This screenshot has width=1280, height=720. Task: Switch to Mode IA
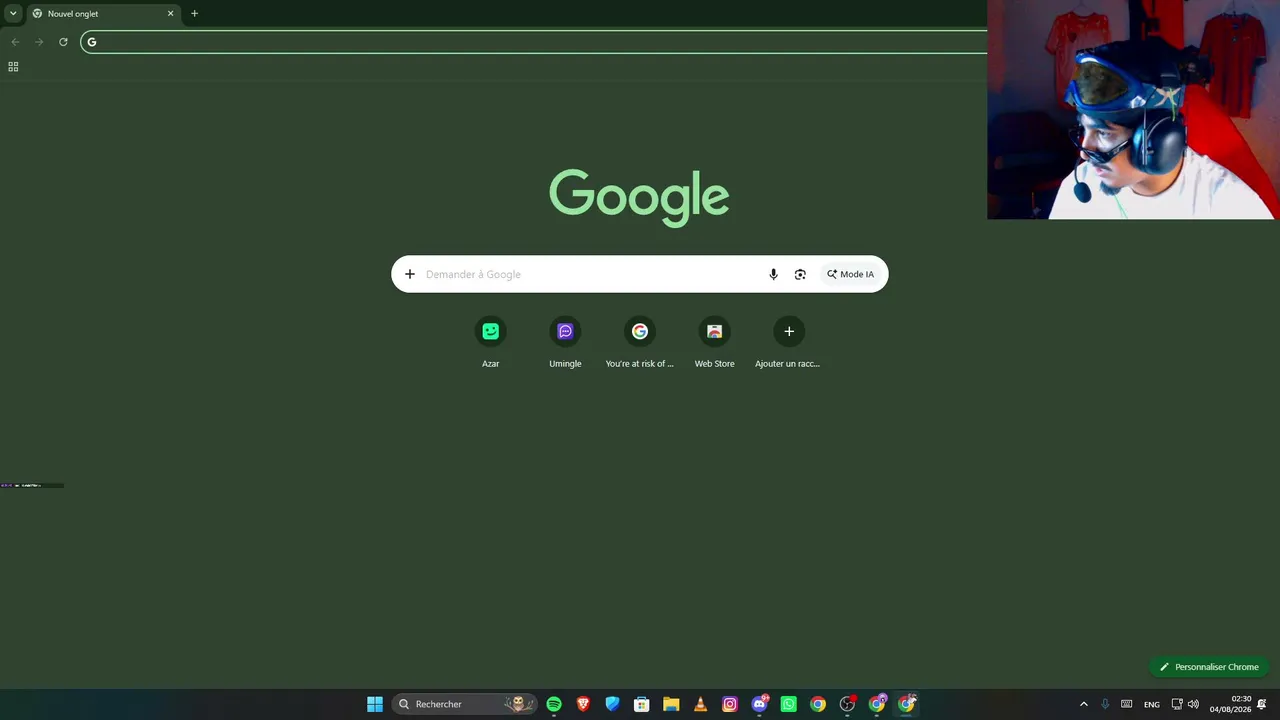pos(850,274)
